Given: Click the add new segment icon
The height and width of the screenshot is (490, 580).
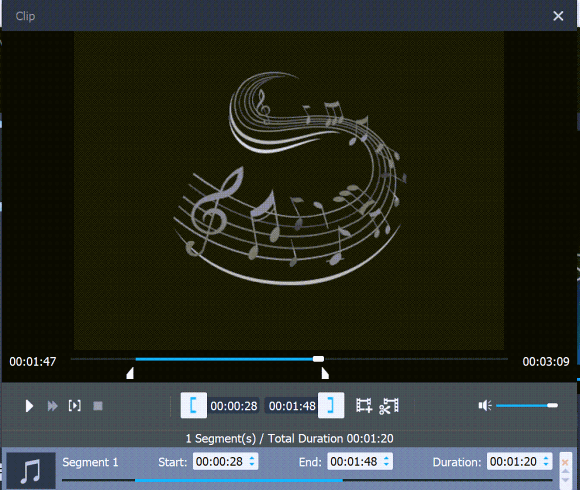Looking at the screenshot, I should (x=364, y=405).
